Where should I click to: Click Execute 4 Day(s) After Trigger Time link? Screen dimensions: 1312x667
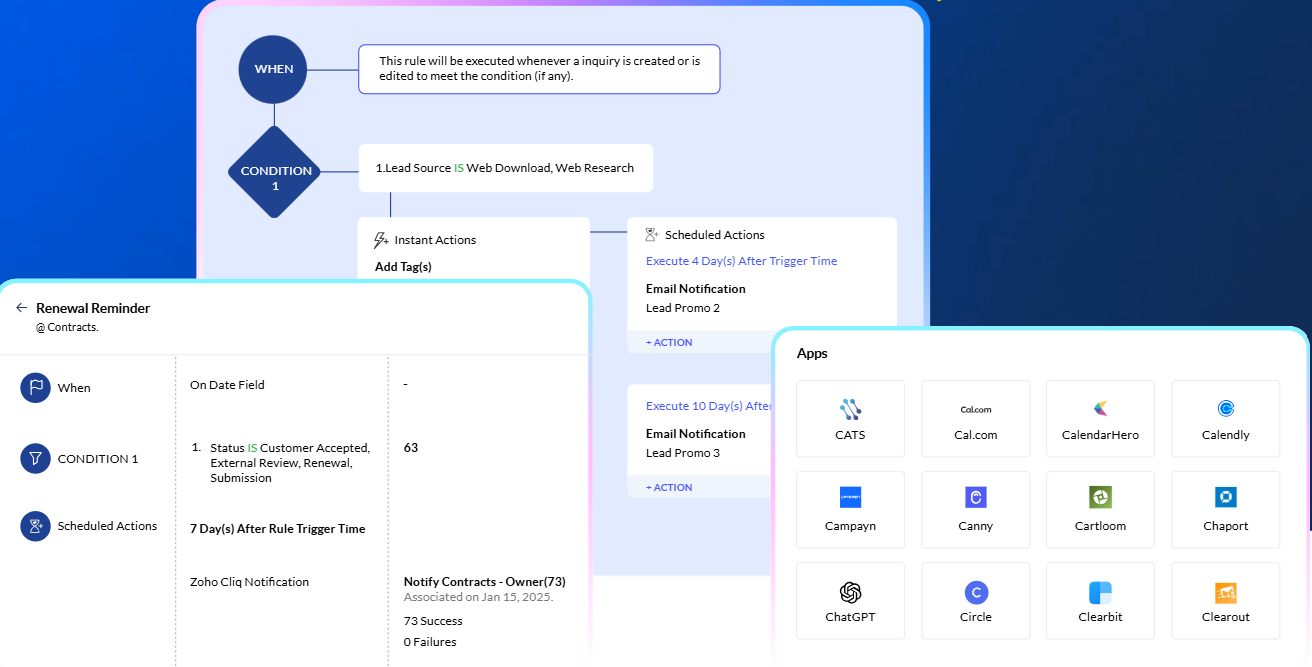tap(741, 261)
